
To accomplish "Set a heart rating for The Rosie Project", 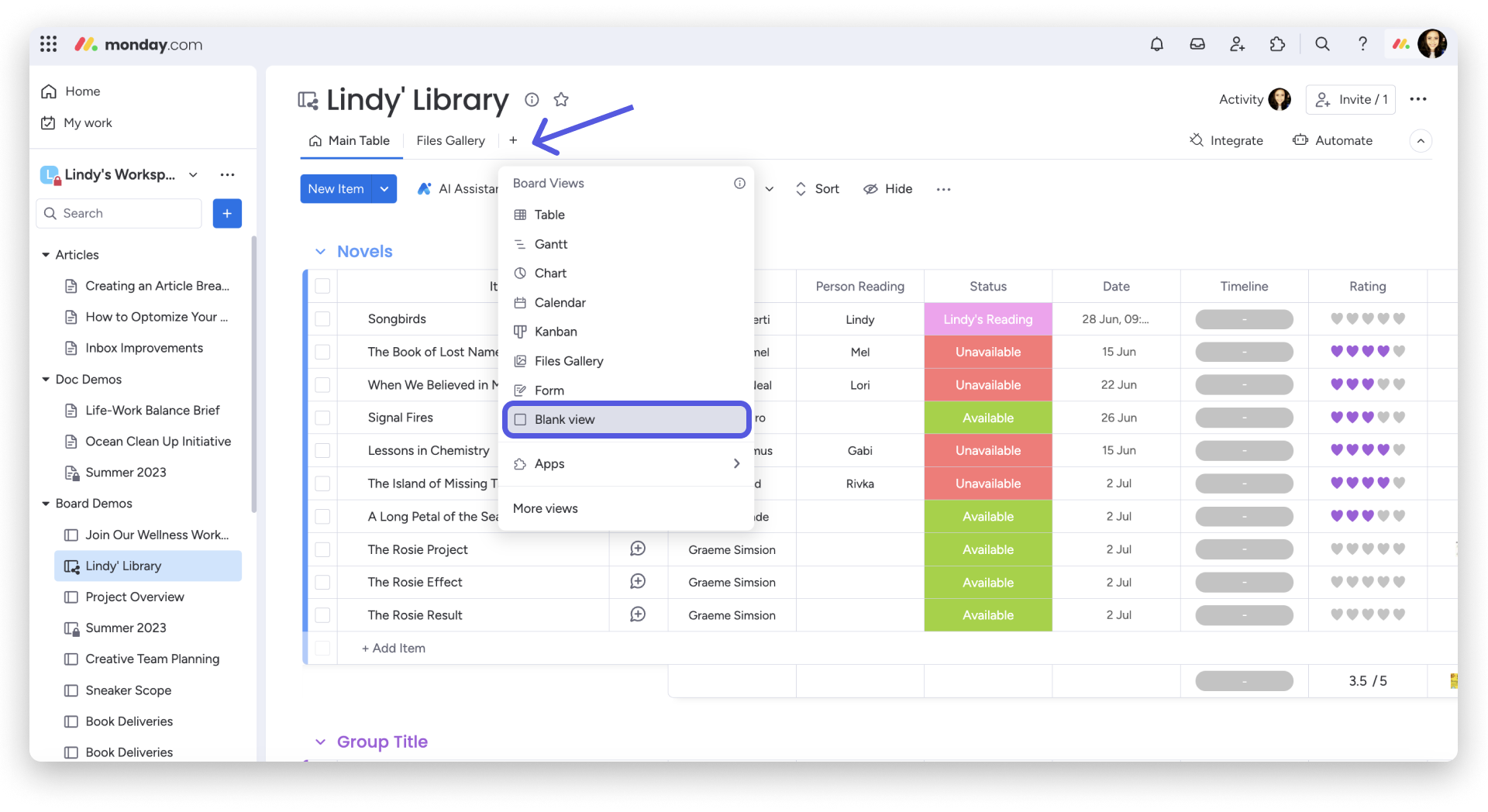I will 1366,549.
